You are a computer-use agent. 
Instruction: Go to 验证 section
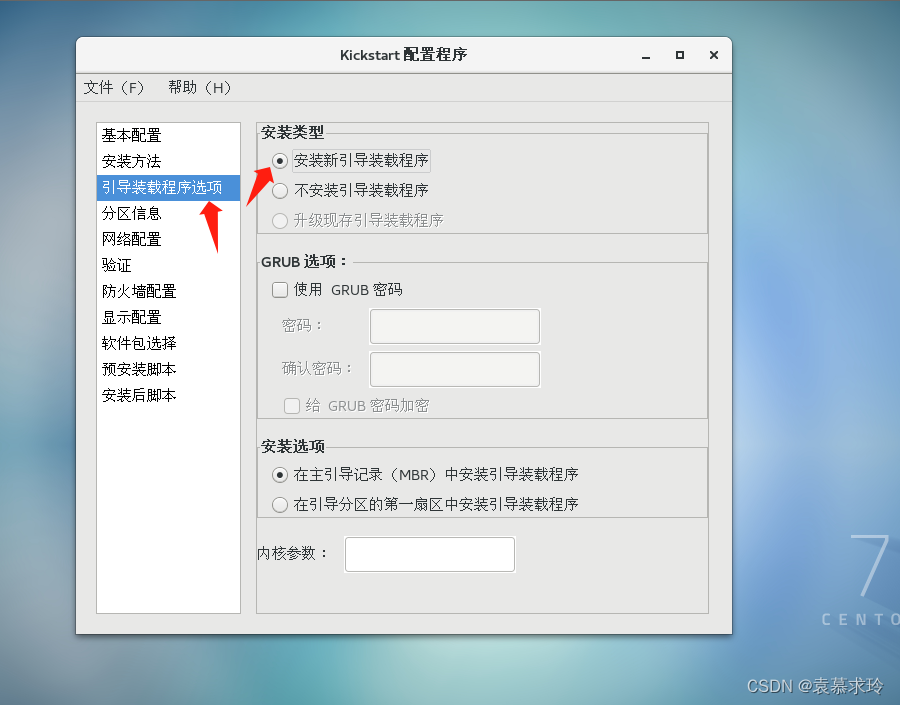[x=168, y=265]
